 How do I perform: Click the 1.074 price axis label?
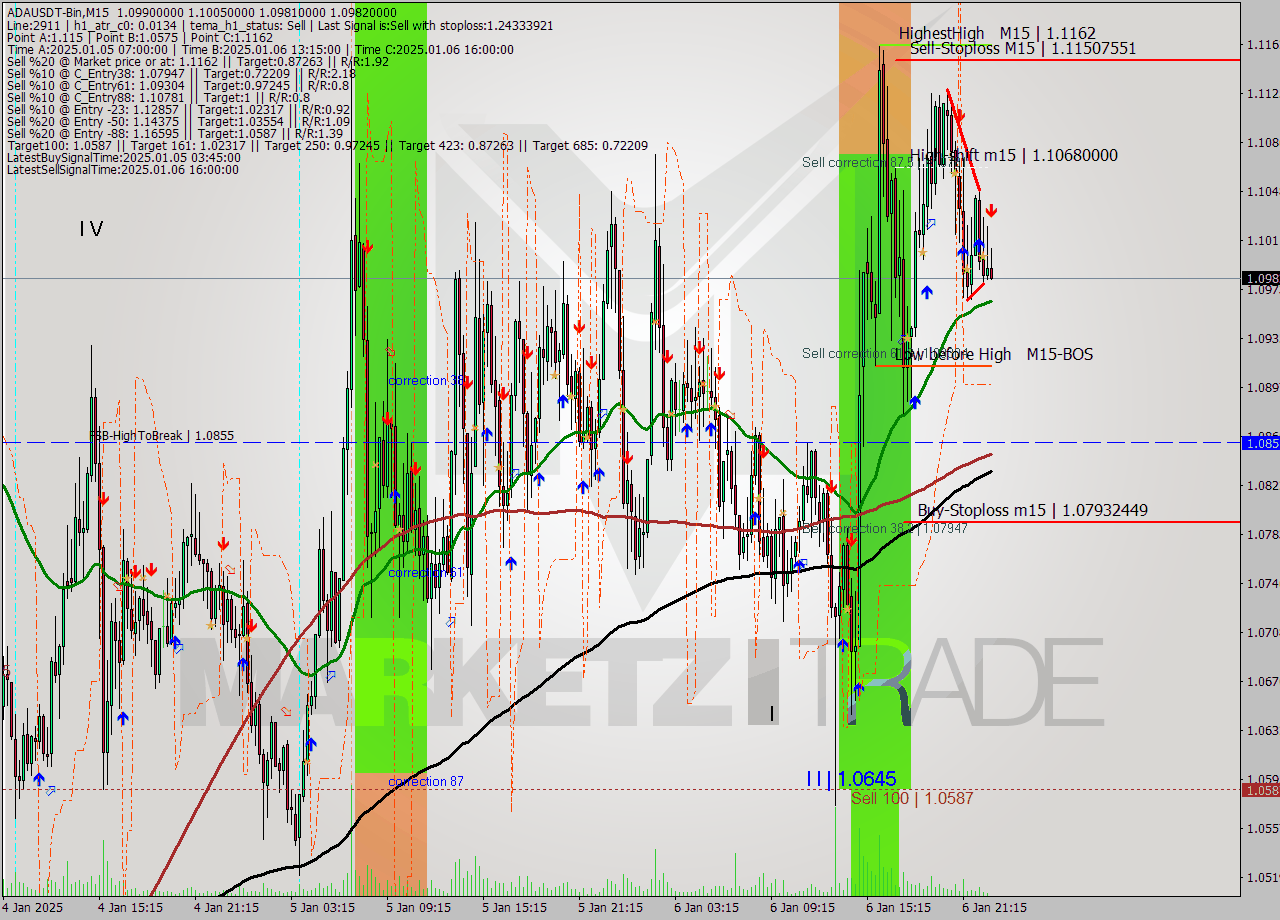coord(1264,584)
